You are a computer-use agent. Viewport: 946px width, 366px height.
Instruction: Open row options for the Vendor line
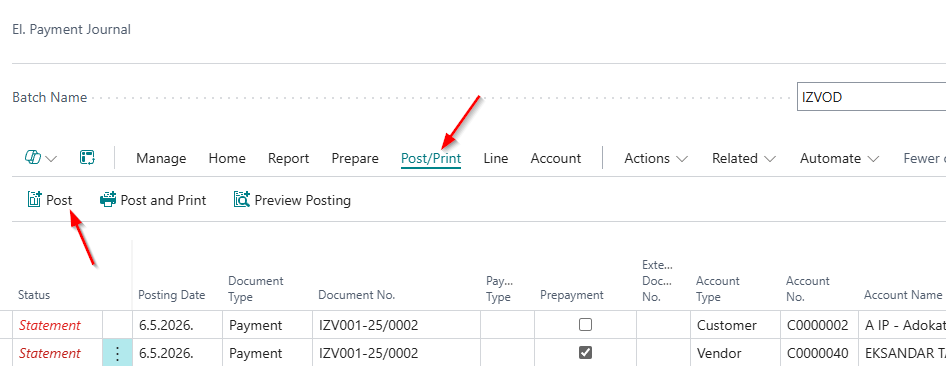[x=118, y=353]
